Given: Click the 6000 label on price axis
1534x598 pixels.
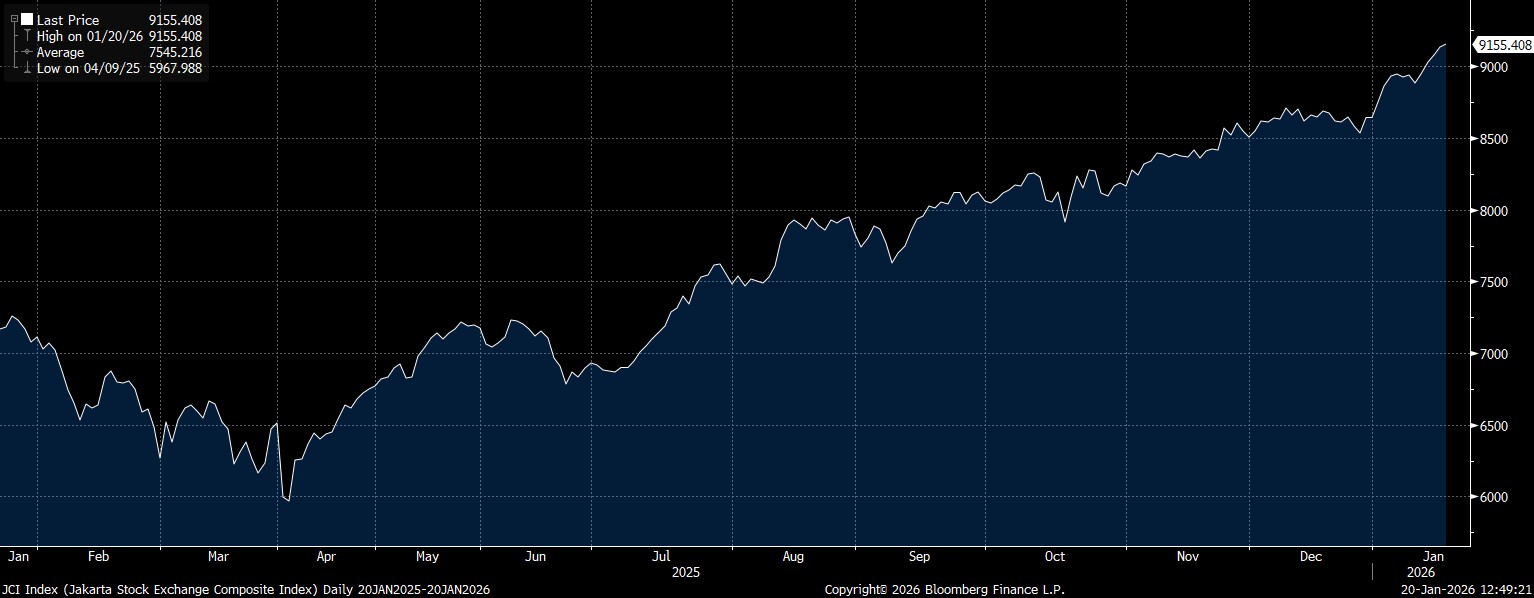Looking at the screenshot, I should [1493, 498].
